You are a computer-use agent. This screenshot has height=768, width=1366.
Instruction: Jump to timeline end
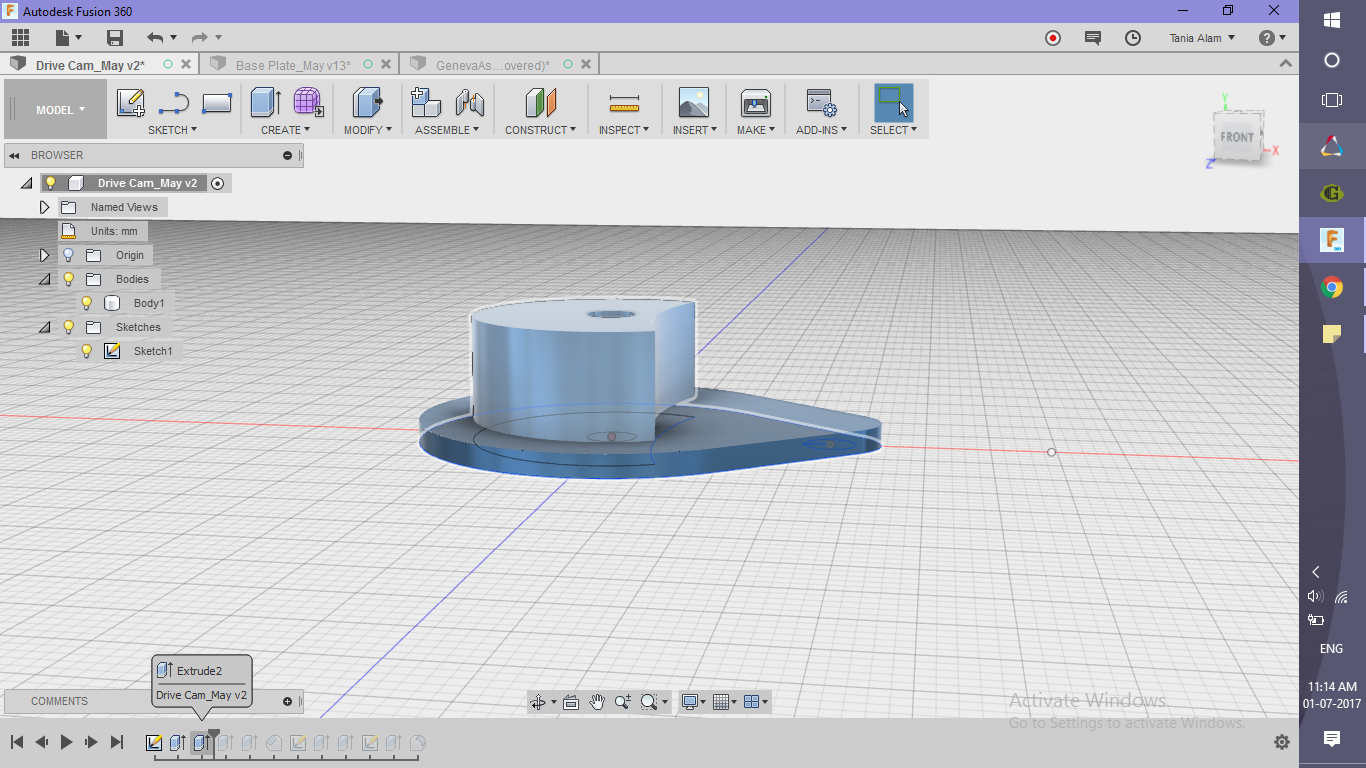coord(116,742)
